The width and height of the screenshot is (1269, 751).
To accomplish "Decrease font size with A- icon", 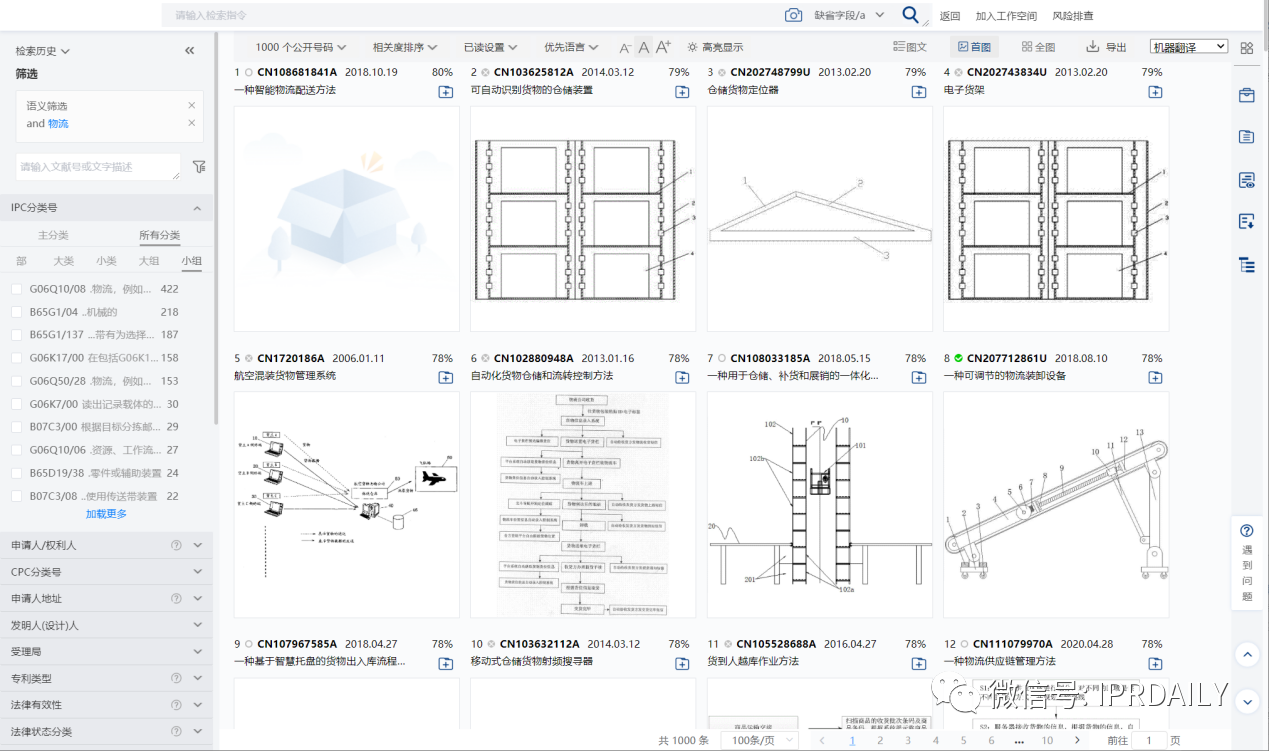I will point(625,48).
